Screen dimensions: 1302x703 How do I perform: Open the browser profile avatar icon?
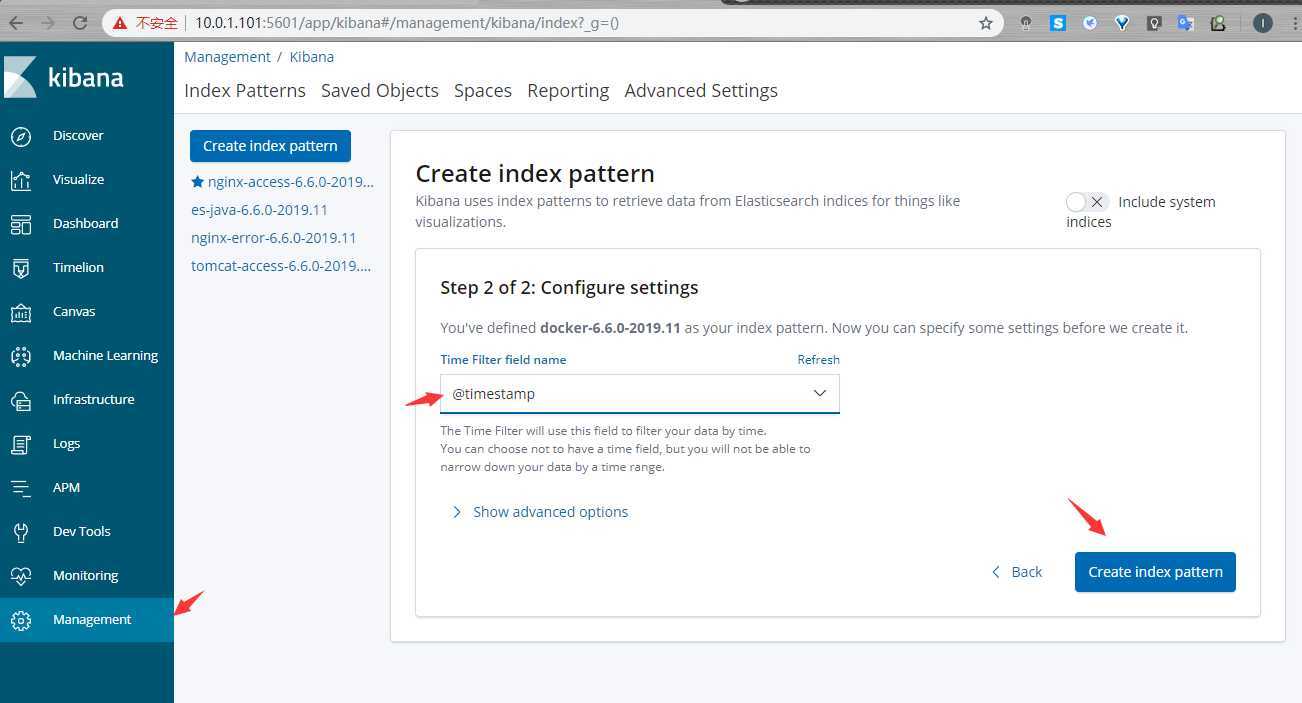point(1263,22)
